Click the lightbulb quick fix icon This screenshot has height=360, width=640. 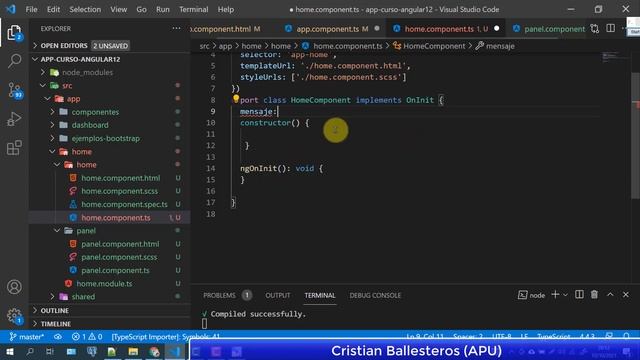pyautogui.click(x=236, y=99)
